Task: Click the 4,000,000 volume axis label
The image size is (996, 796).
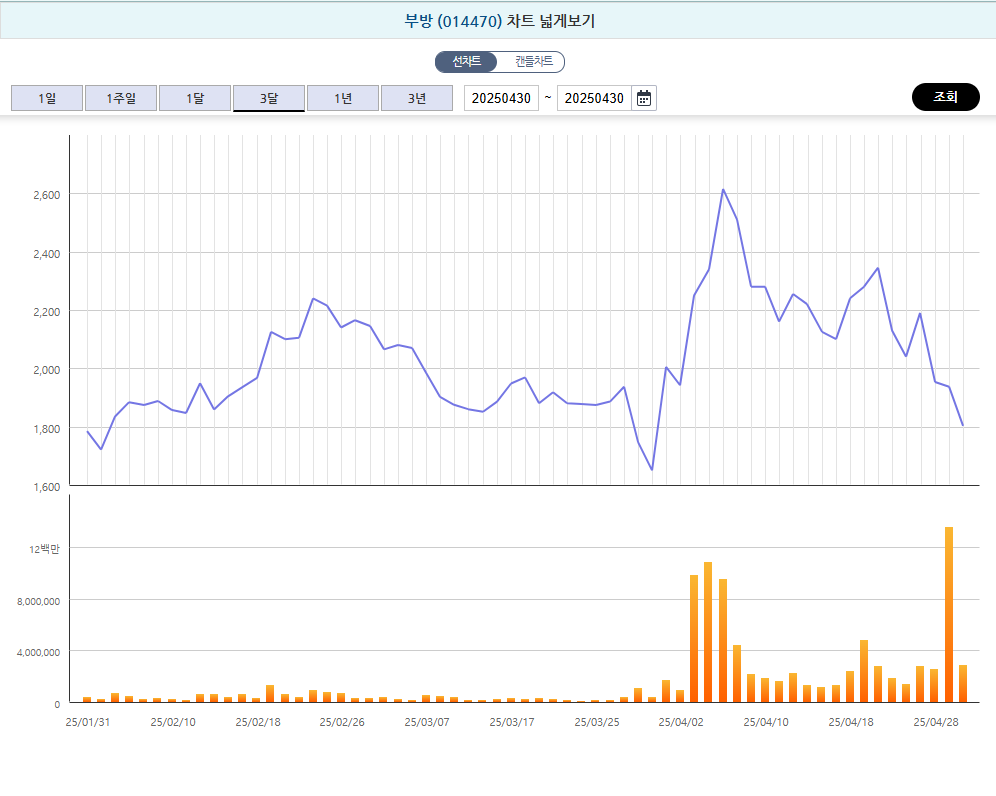Action: coord(39,652)
